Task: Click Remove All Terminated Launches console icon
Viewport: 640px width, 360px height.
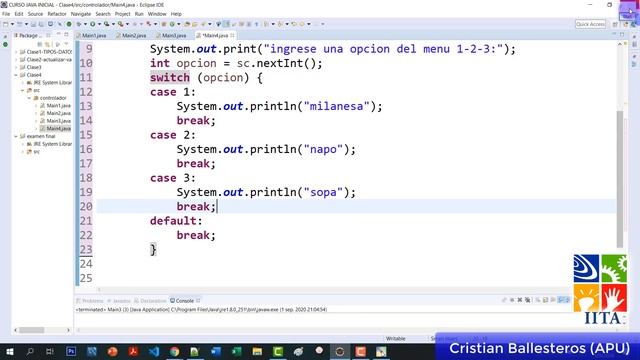Action: point(528,300)
